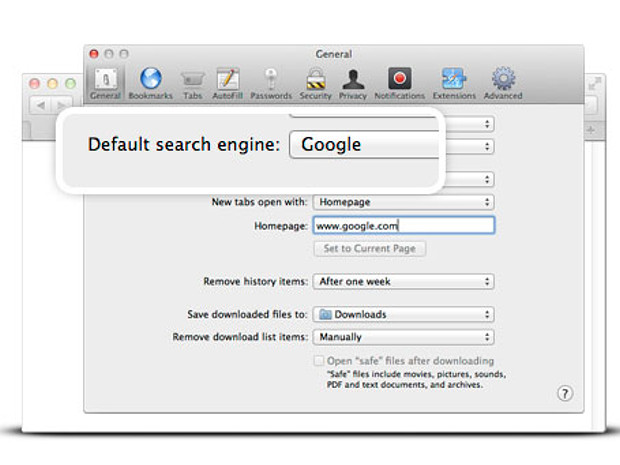Open the Extensions preferences icon
The height and width of the screenshot is (465, 620).
coord(454,84)
